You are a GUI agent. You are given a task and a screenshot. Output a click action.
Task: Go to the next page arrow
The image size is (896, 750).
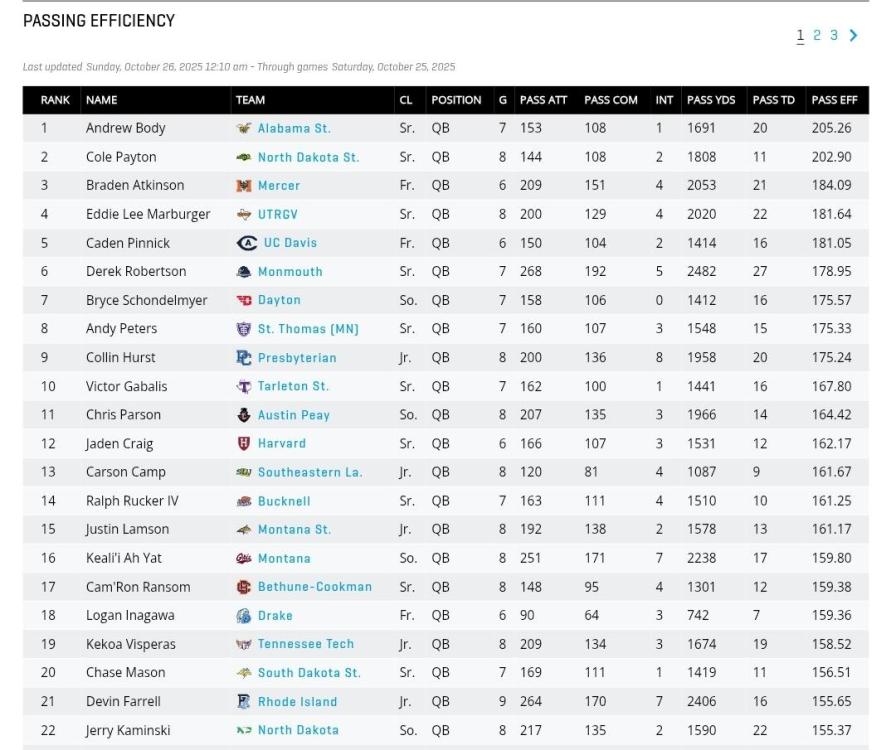[853, 36]
